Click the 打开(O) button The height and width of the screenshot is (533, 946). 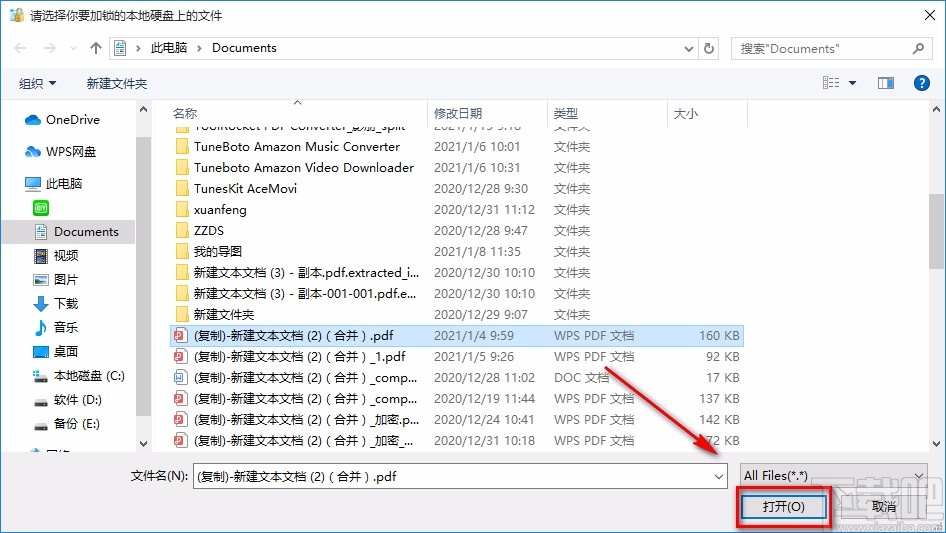784,507
